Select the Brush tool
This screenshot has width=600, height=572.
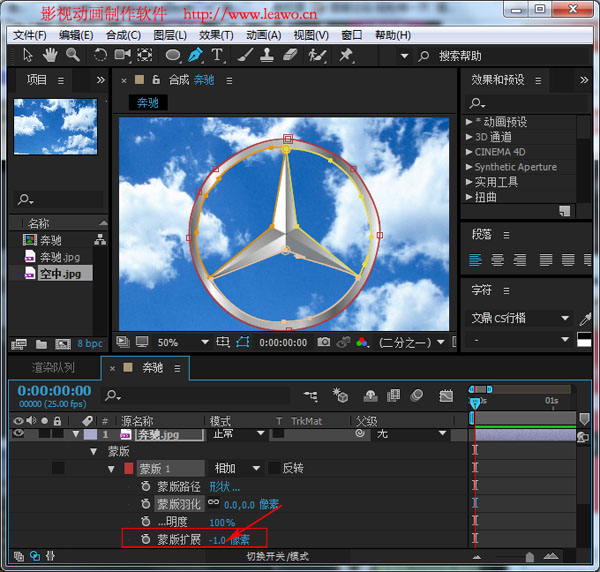(x=245, y=55)
